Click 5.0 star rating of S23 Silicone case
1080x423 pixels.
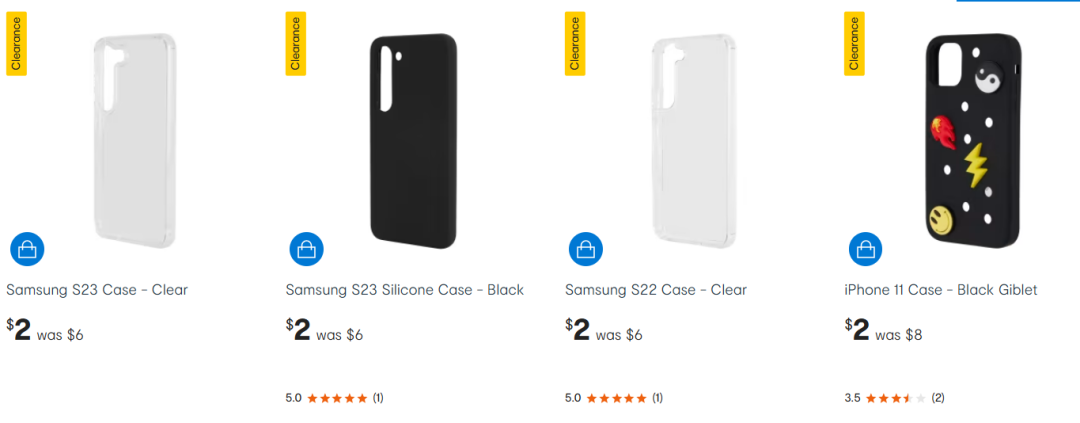coord(336,398)
